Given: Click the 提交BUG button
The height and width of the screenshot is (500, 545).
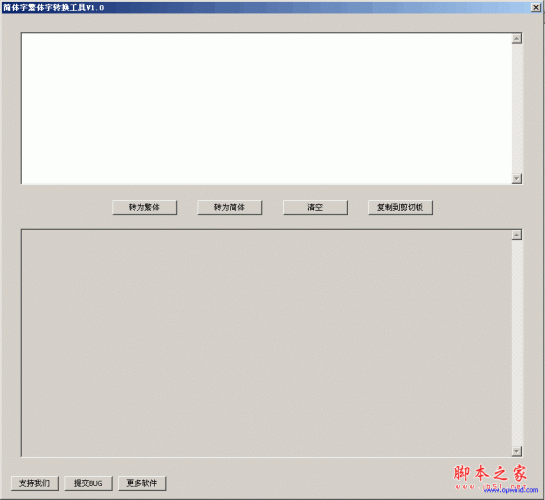Looking at the screenshot, I should pos(88,483).
